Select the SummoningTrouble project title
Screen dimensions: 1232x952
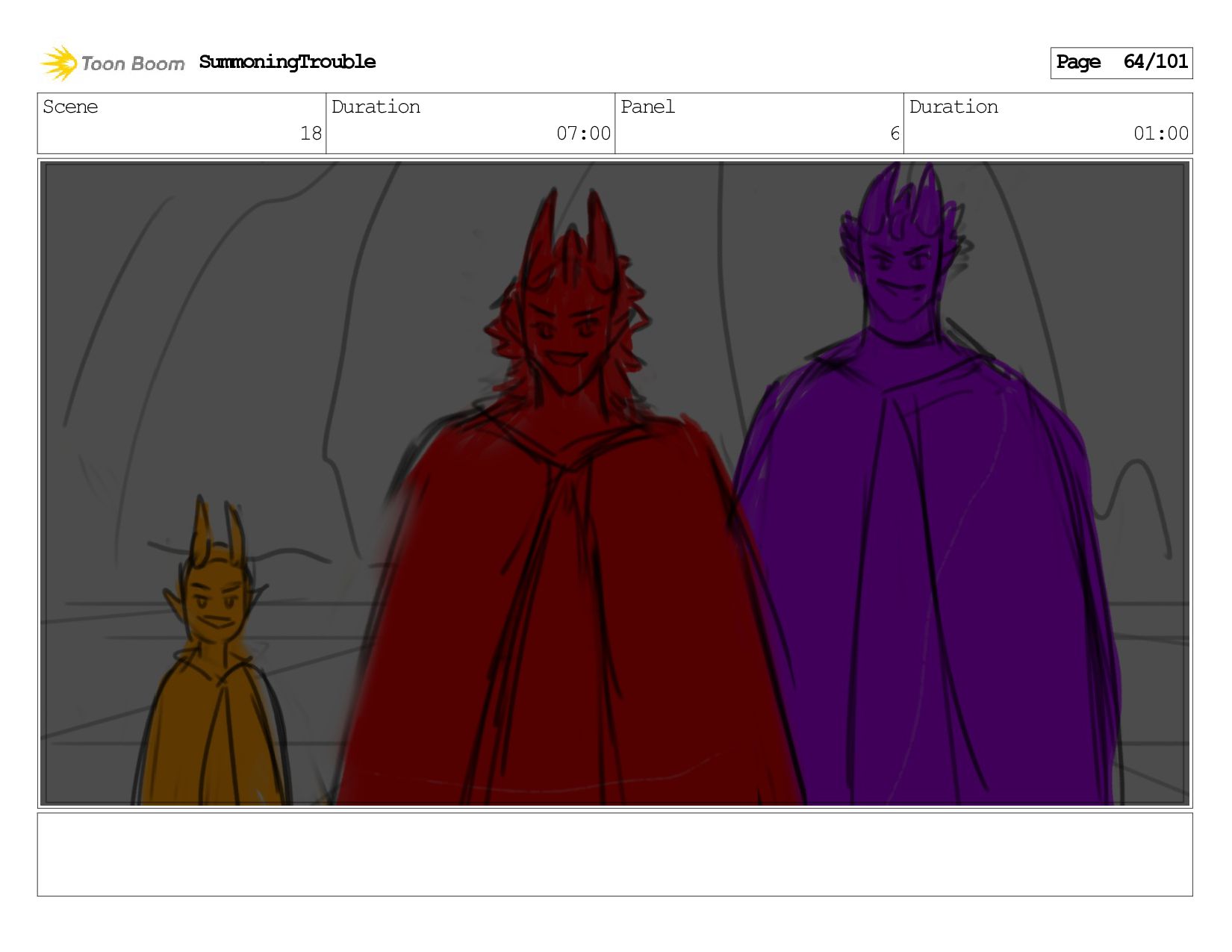point(287,62)
